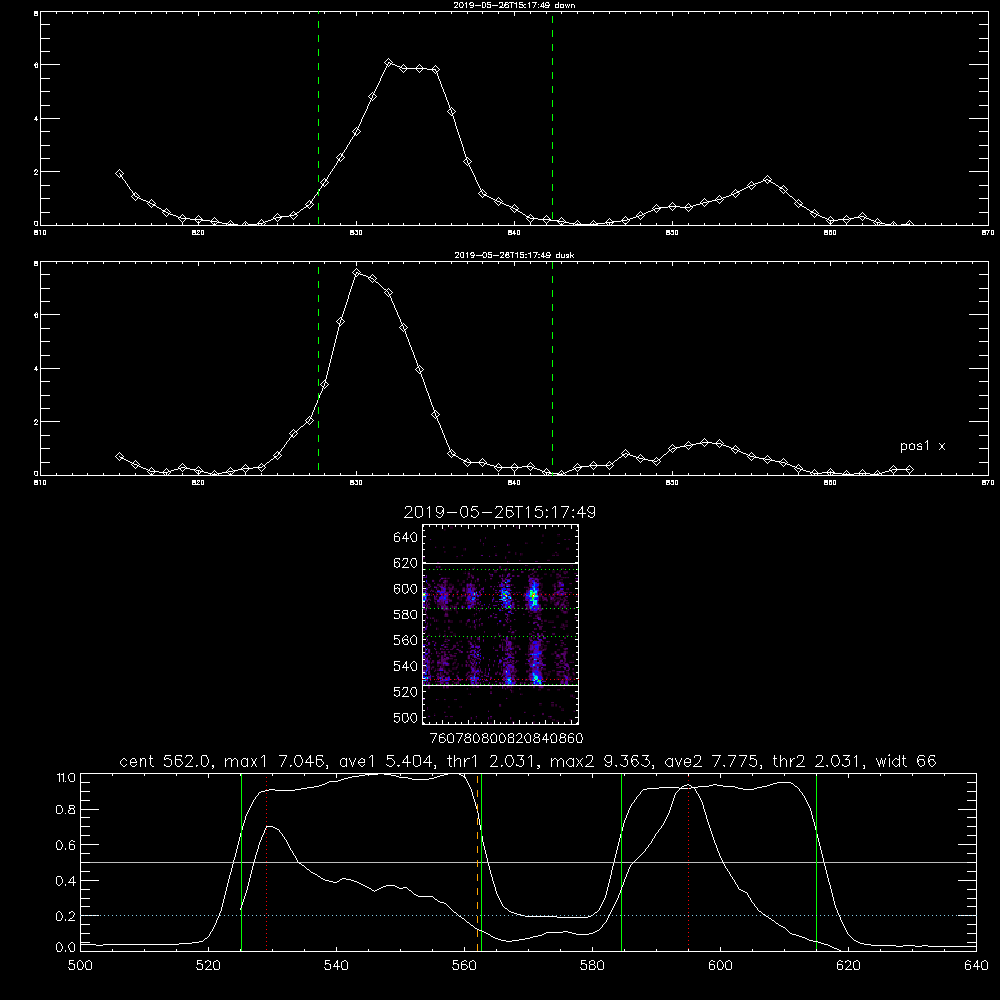
Task: Click the upper white horizontal line on heat map
Action: (x=500, y=563)
